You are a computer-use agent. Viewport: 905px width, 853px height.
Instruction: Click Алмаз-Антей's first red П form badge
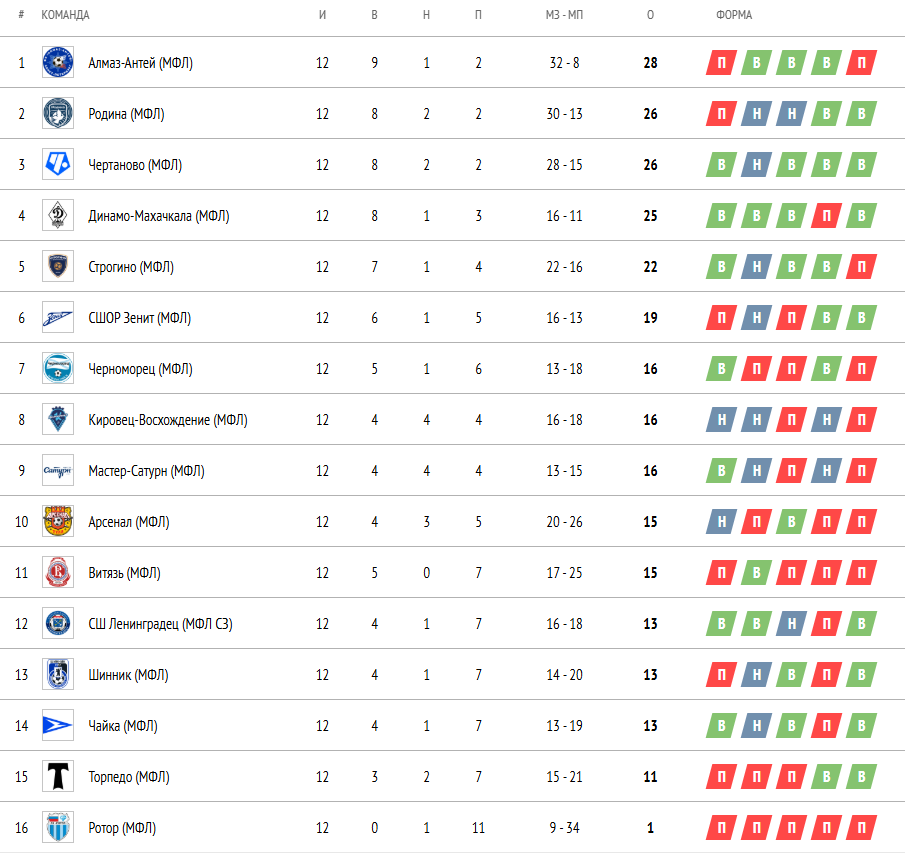click(x=721, y=62)
